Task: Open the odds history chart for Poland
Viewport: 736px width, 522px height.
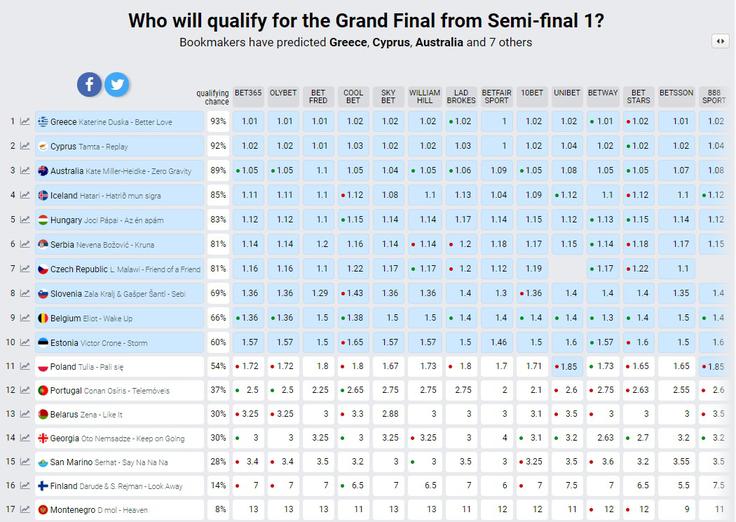Action: pos(25,366)
